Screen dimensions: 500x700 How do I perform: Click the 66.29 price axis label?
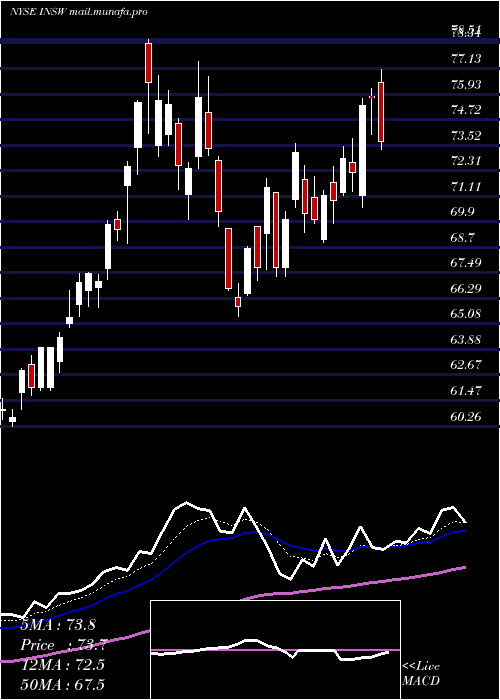point(466,289)
